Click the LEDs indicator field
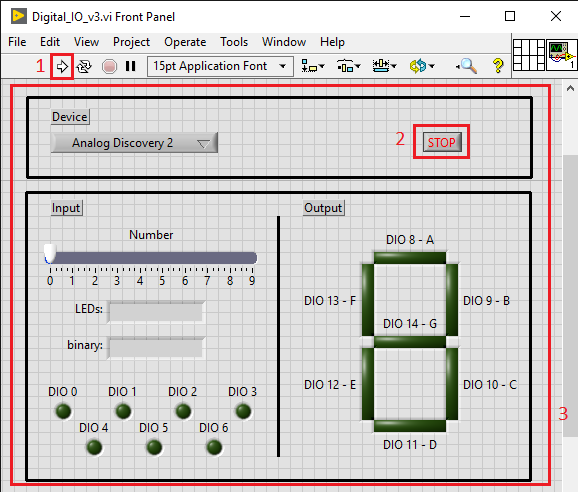Viewport: 578px width, 492px height. (156, 312)
